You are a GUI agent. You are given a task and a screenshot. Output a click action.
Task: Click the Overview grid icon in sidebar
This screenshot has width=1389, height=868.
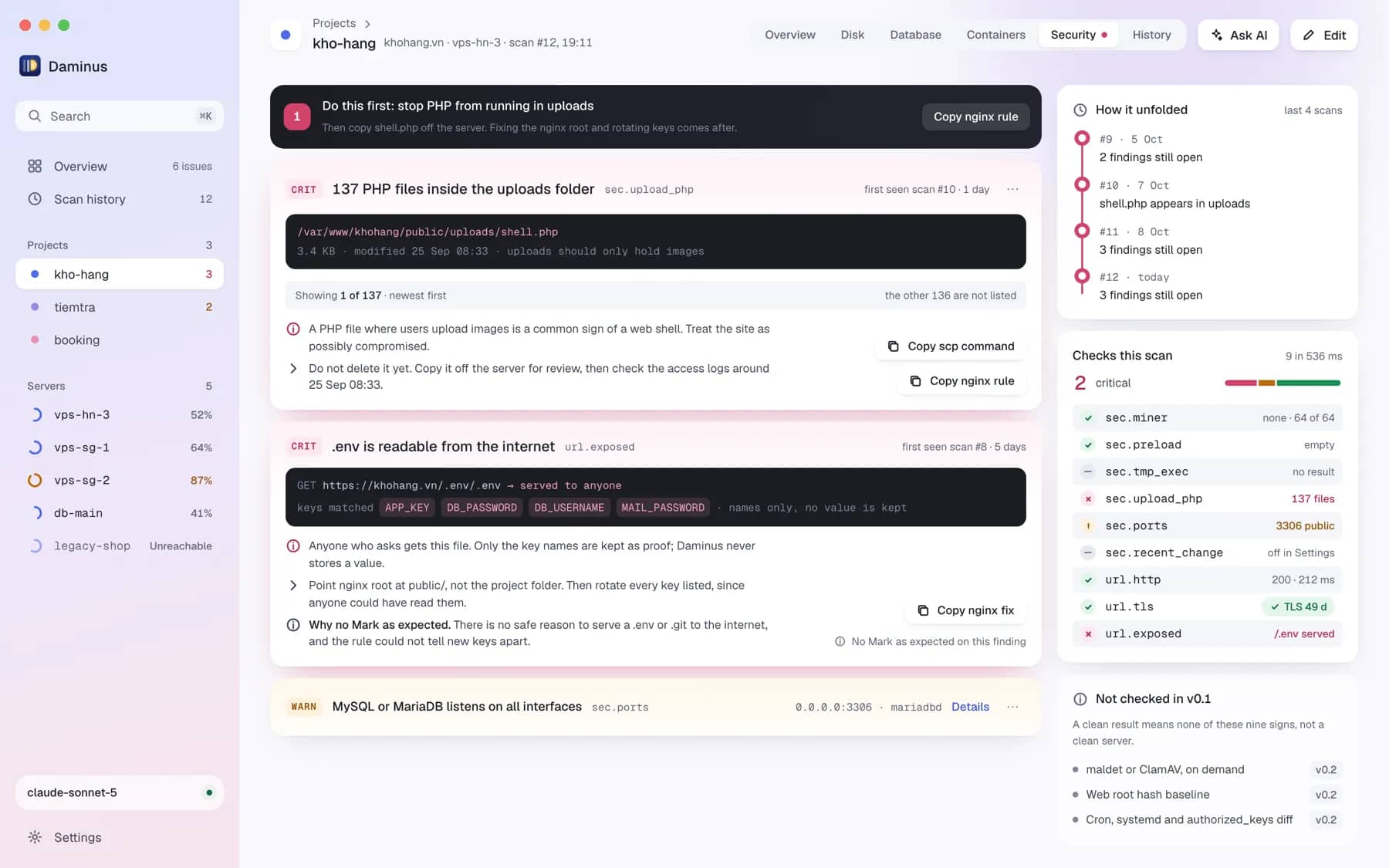coord(35,166)
